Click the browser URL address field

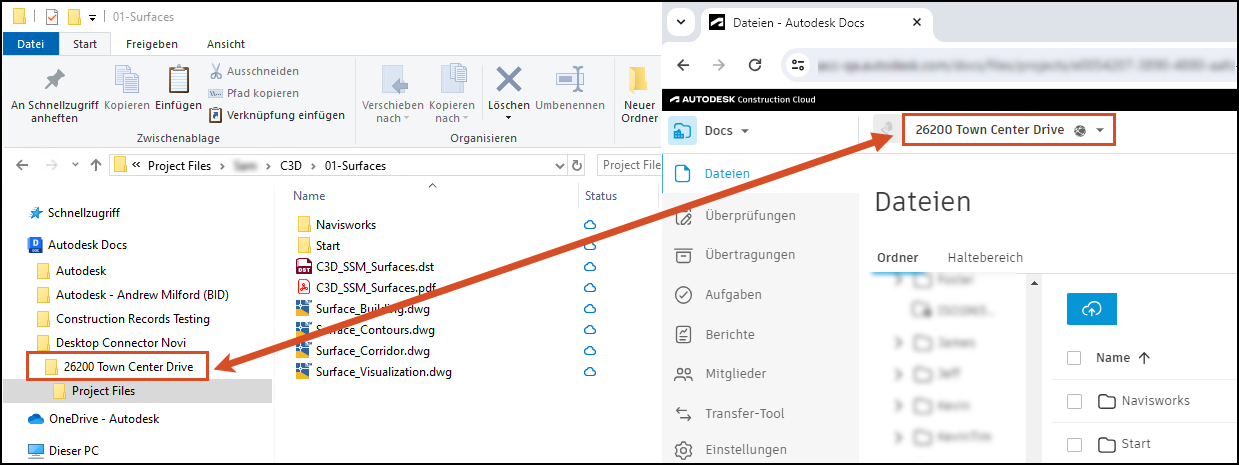click(x=1012, y=65)
